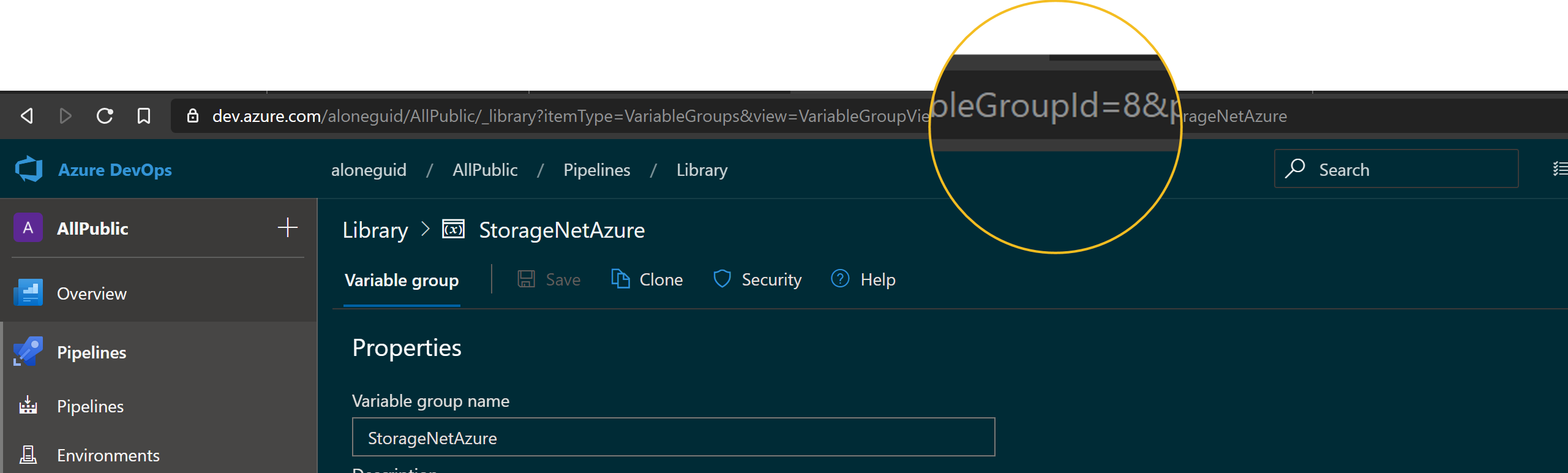Open the work items list icon

point(1560,168)
